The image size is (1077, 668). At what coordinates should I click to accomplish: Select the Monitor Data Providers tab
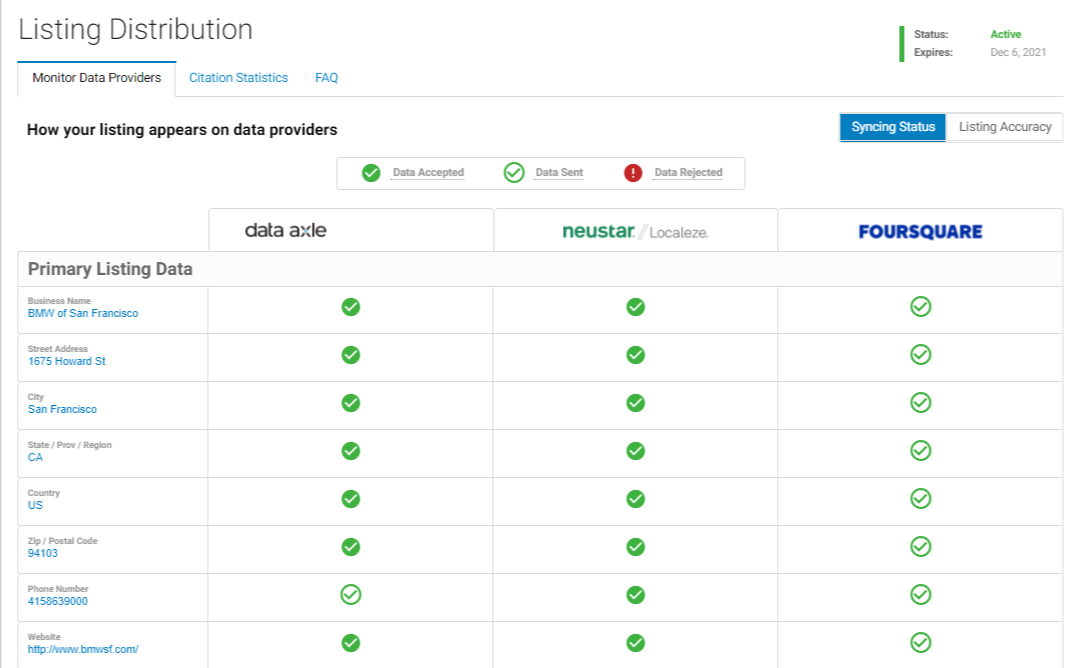point(96,78)
